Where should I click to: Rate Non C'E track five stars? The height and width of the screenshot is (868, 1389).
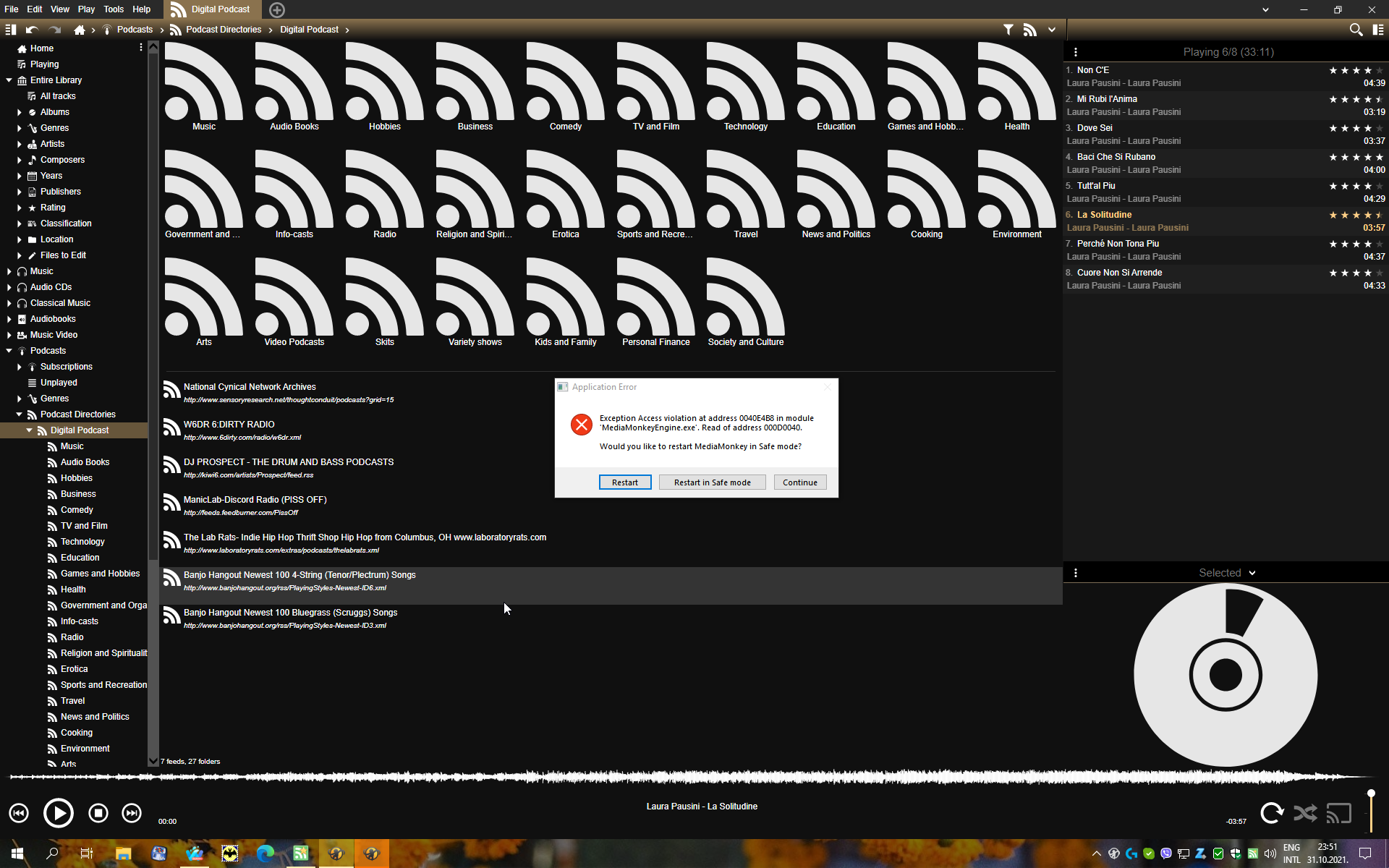click(1379, 70)
